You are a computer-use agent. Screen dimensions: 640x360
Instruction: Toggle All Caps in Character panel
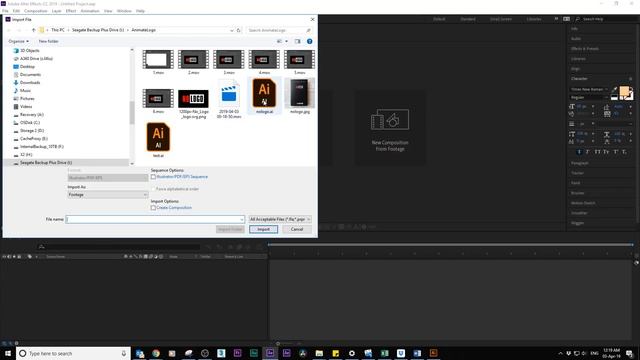coord(597,152)
